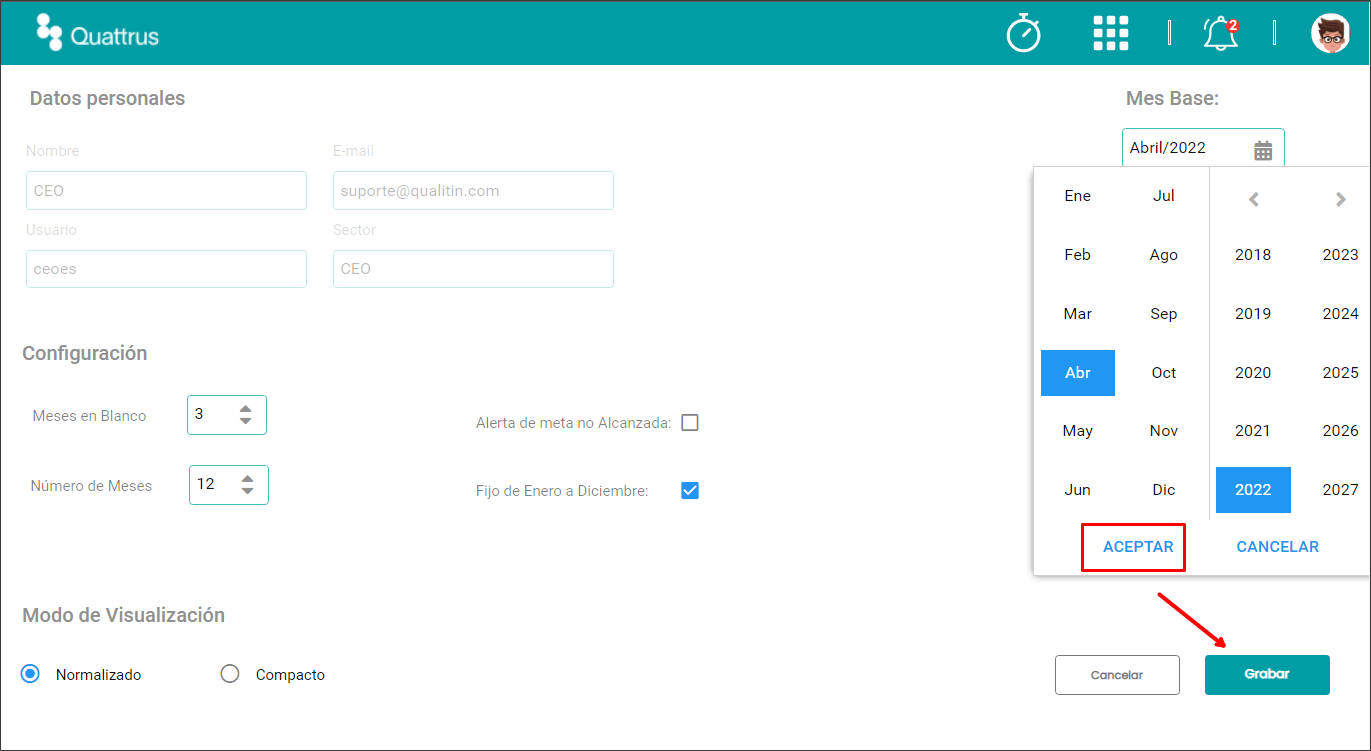
Task: Click the Meses en Blanco number field
Action: tap(227, 415)
